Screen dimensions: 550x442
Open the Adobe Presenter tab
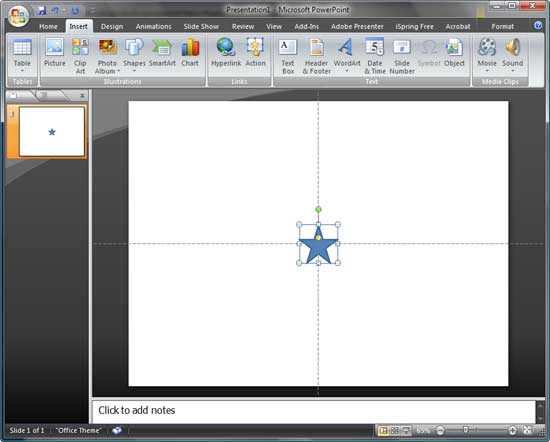pos(357,27)
